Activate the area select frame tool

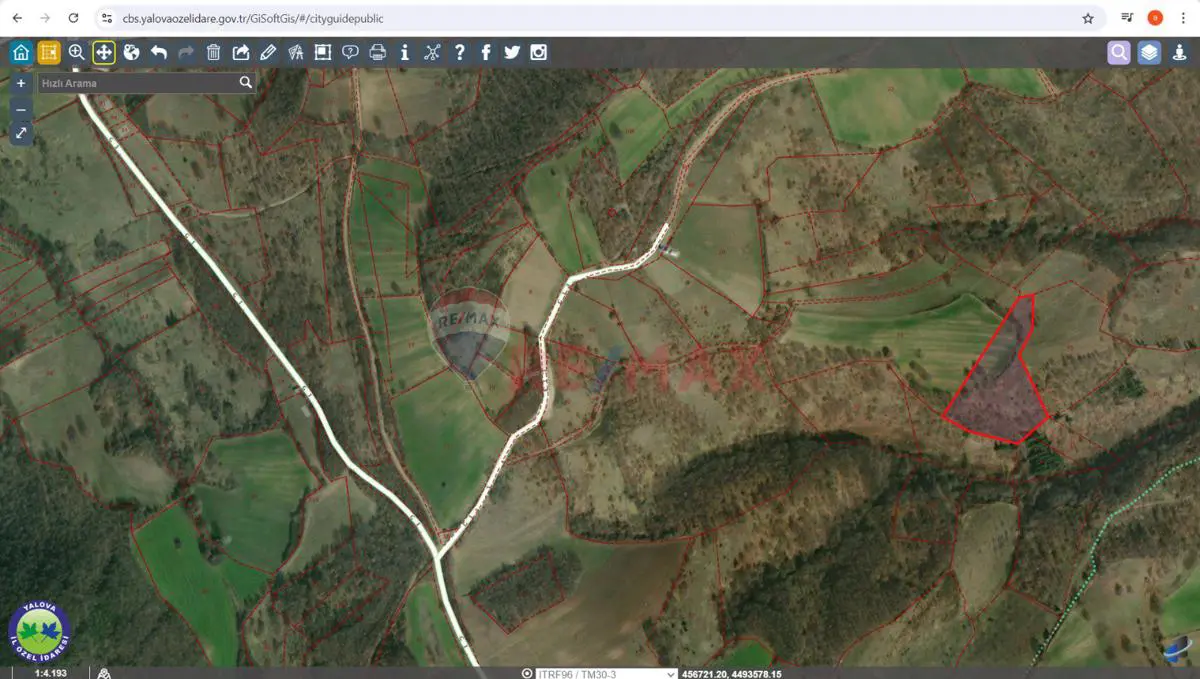click(x=323, y=53)
